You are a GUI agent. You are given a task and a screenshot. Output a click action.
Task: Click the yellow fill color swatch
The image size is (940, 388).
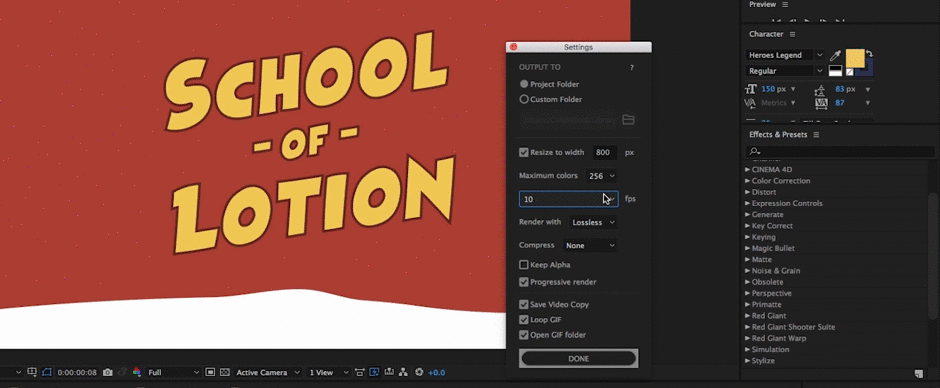(x=855, y=58)
